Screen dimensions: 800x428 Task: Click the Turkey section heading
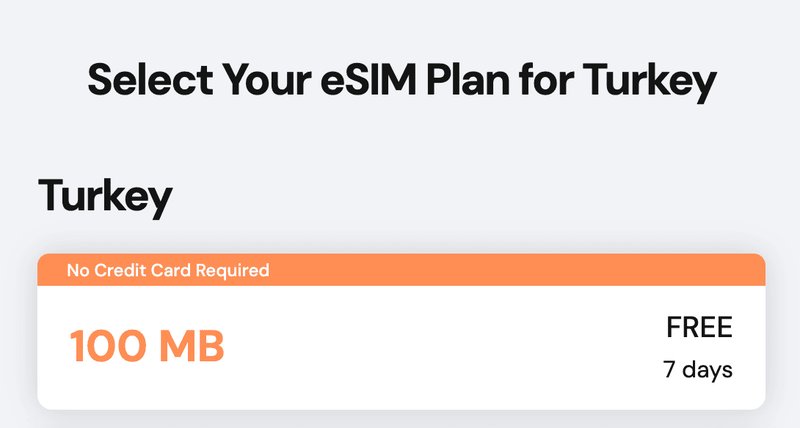(105, 197)
